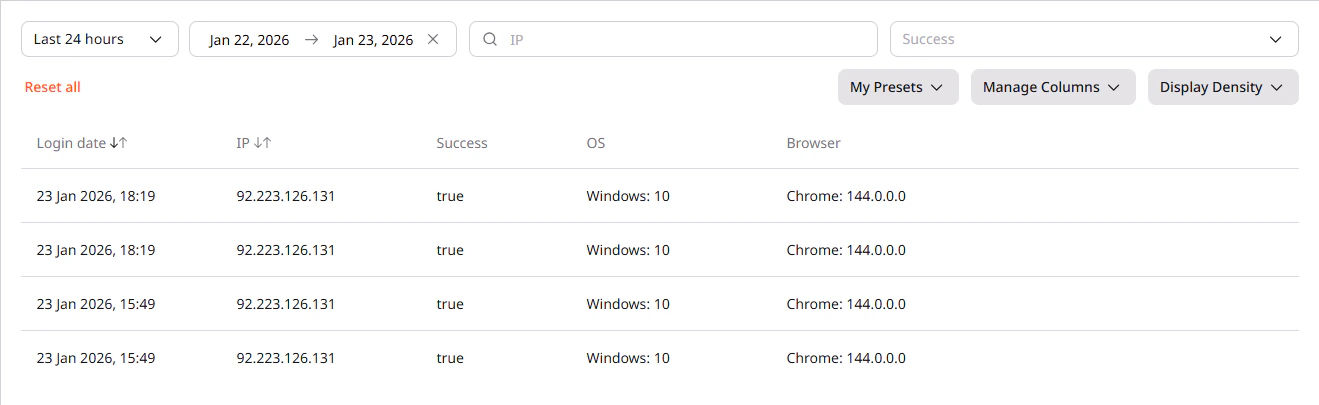Open the My Presets menu
1319x405 pixels.
coord(898,87)
